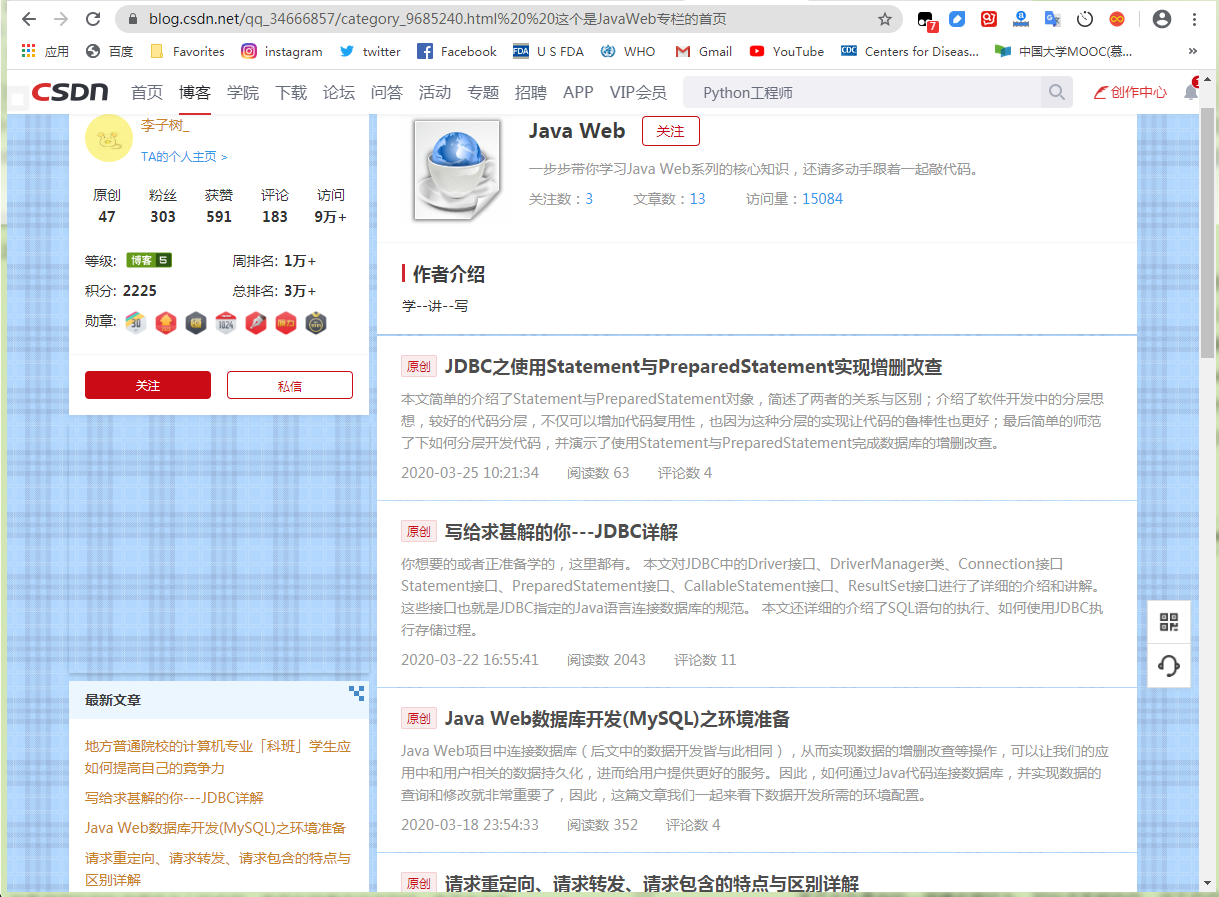The height and width of the screenshot is (897, 1219).
Task: Follow the Java Web column via 关注
Action: click(670, 131)
